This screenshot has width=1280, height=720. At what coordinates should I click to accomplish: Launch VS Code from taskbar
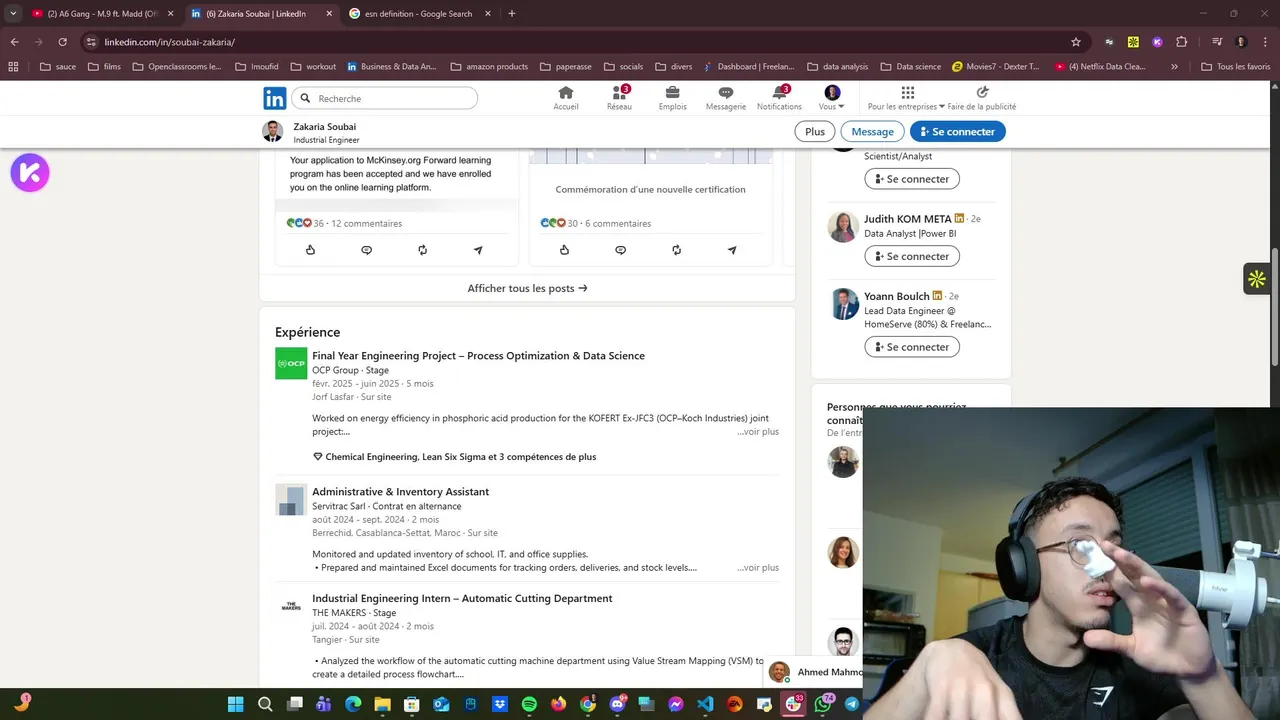[705, 704]
